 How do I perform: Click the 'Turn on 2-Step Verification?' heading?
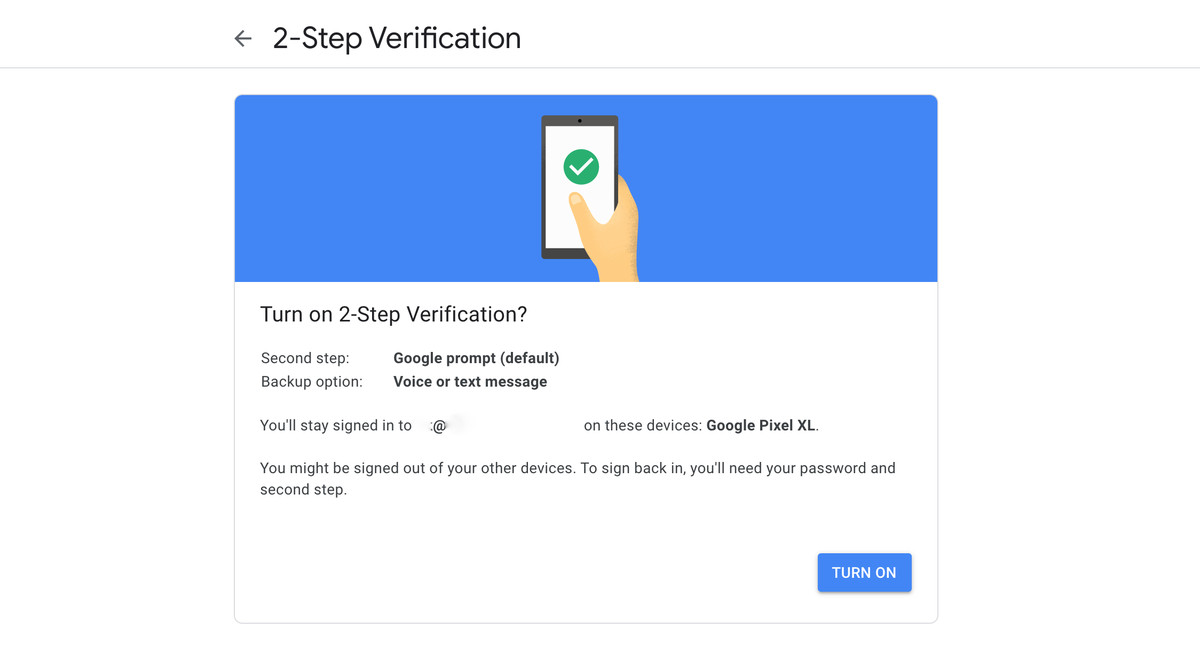(393, 314)
